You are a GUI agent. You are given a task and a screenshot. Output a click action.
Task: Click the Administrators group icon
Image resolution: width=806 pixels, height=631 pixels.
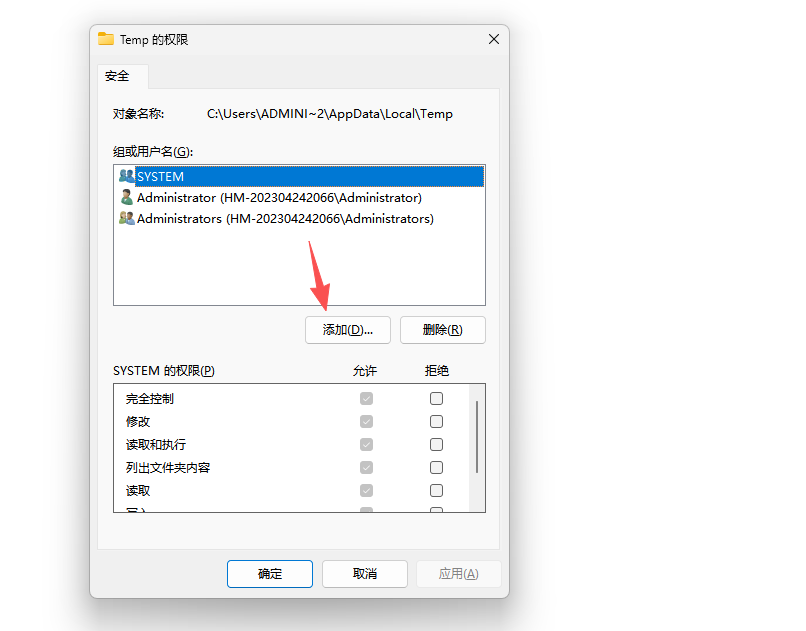(x=126, y=218)
